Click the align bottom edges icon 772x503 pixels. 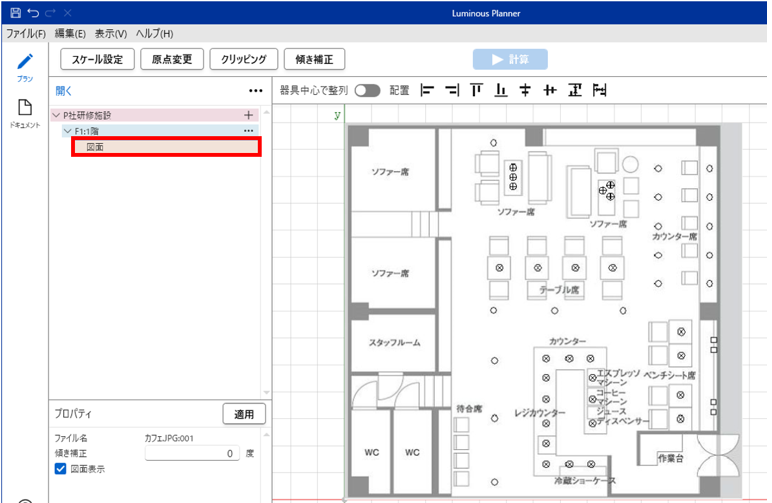pyautogui.click(x=500, y=90)
